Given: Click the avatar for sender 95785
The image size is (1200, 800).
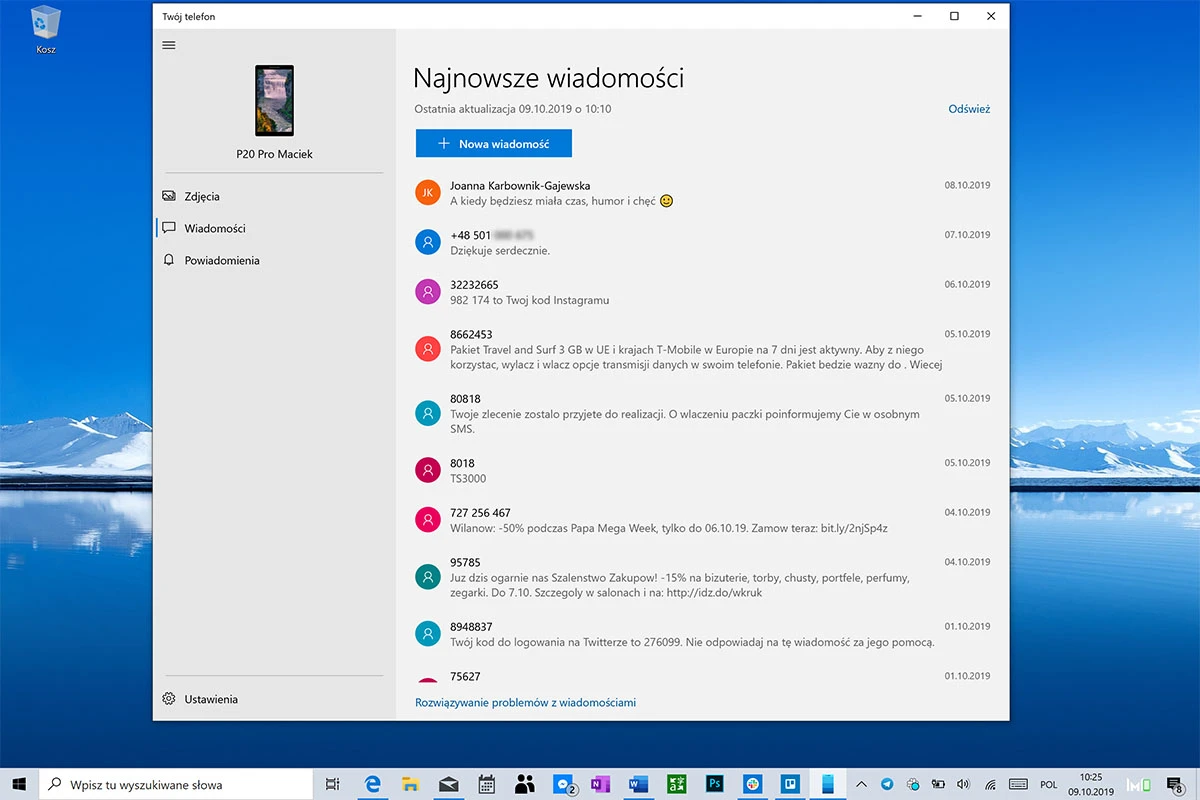Looking at the screenshot, I should point(427,577).
